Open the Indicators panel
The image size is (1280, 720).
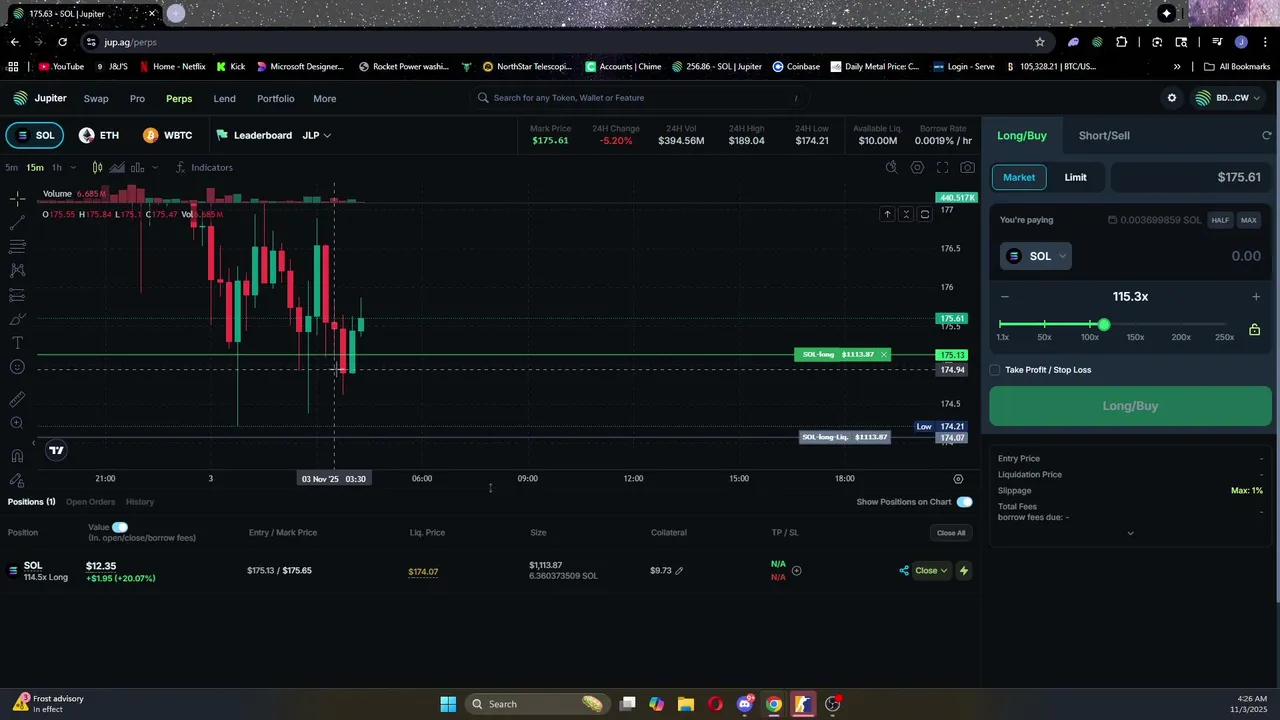(x=204, y=167)
